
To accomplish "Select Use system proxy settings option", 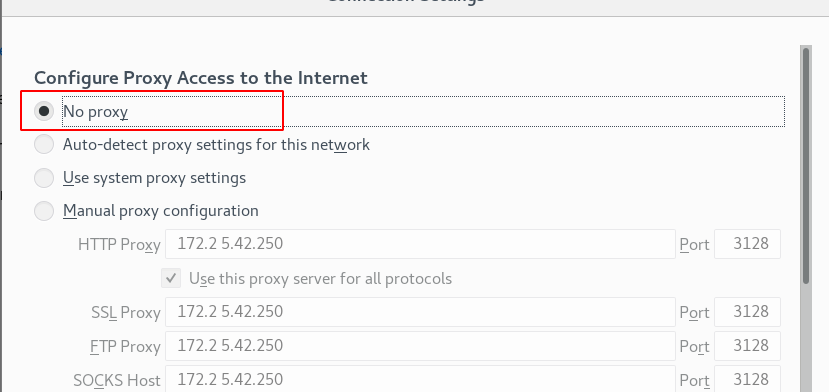I will coord(44,178).
